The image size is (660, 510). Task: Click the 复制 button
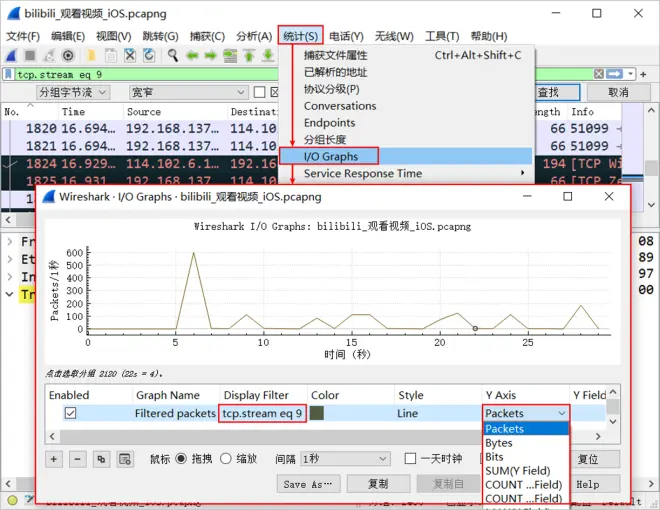pyautogui.click(x=378, y=484)
